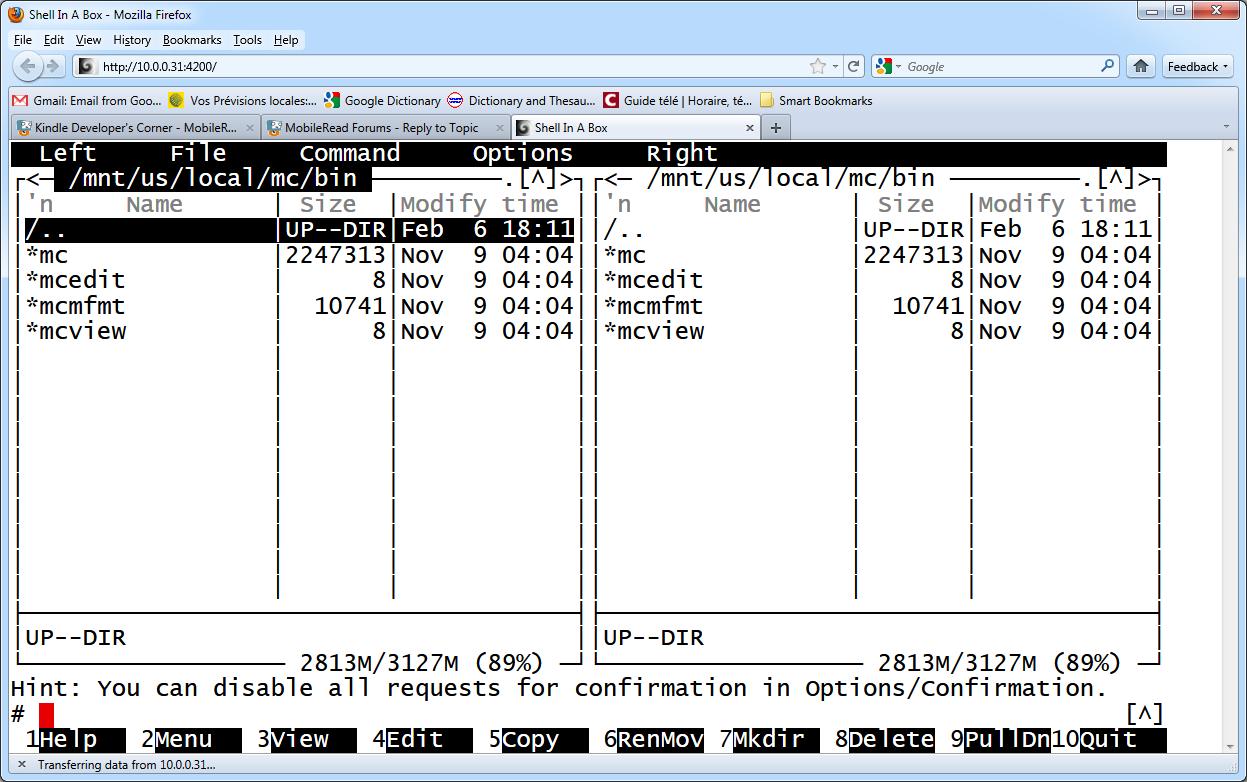Open the Options menu in Midnight Commander
This screenshot has height=782, width=1247.
pos(523,154)
